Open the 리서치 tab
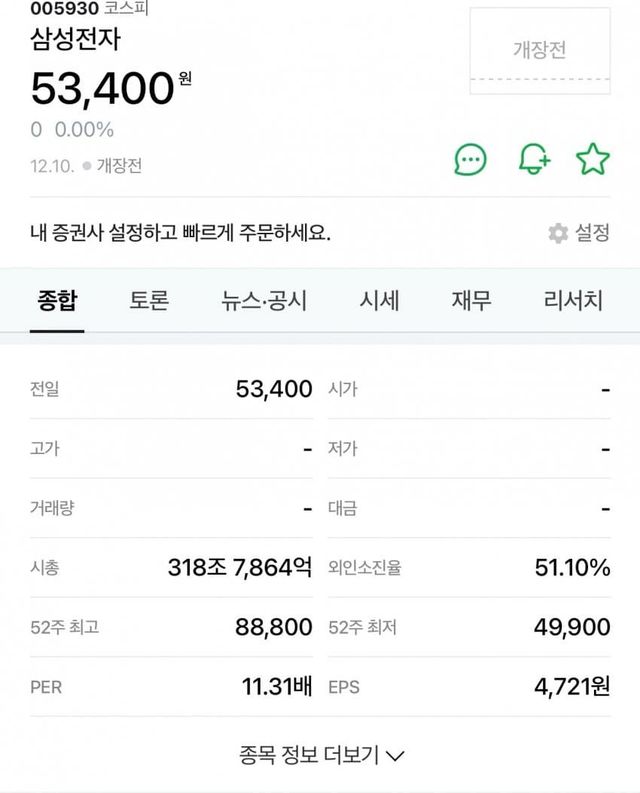Screen dimensions: 640x793 (573, 300)
